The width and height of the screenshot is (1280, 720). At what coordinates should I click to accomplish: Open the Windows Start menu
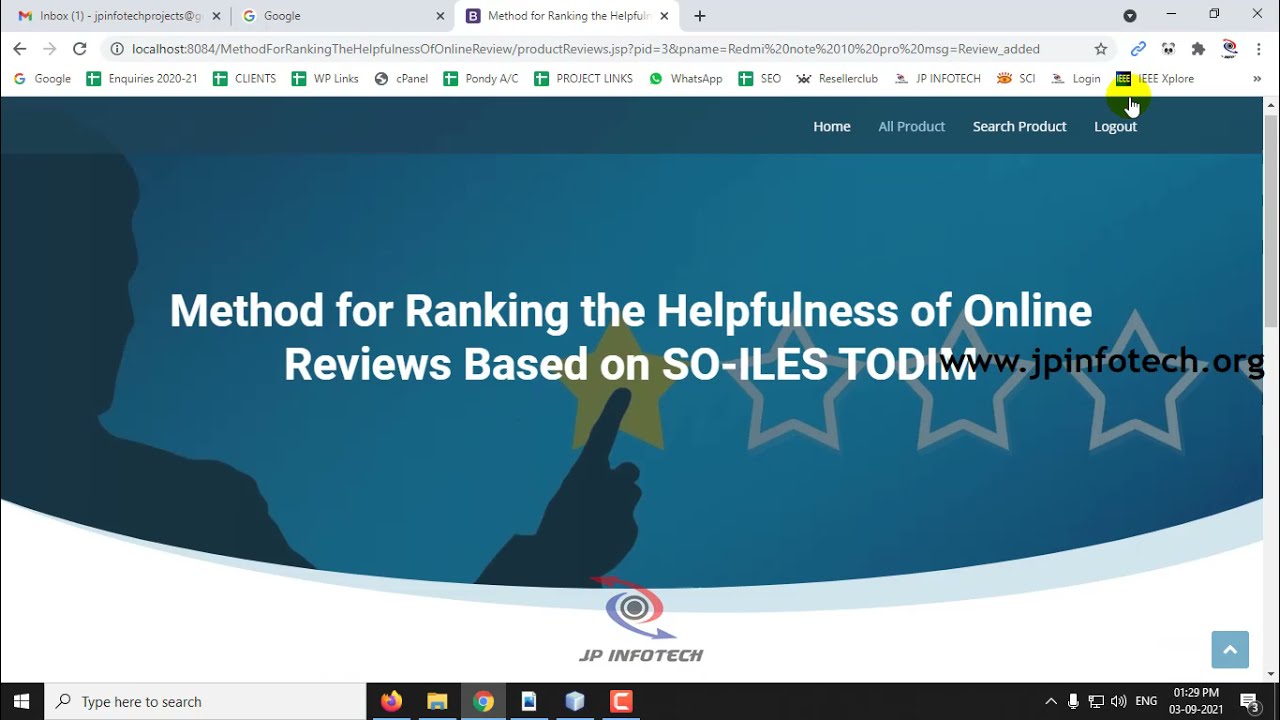point(22,702)
